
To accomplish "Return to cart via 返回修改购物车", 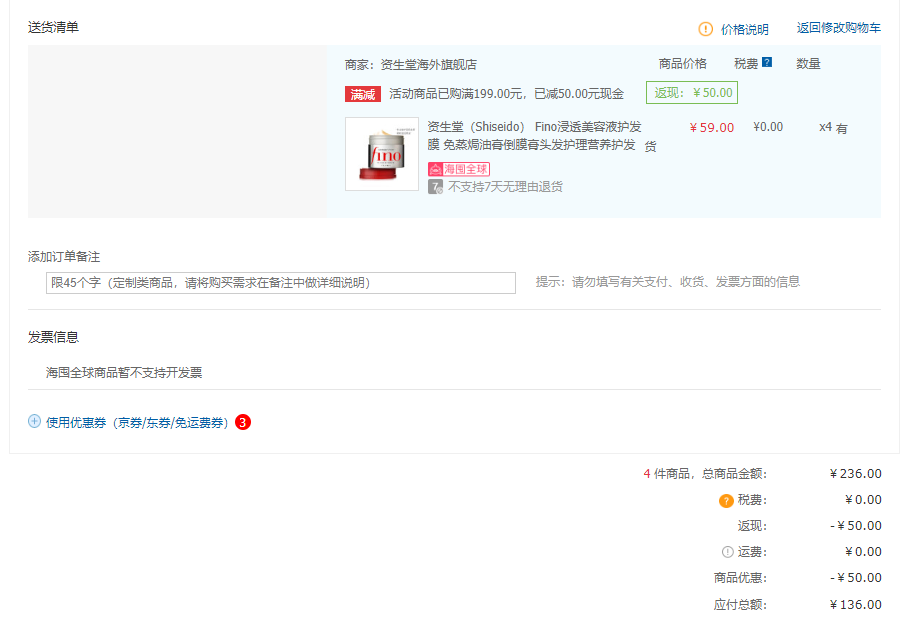I will click(838, 28).
